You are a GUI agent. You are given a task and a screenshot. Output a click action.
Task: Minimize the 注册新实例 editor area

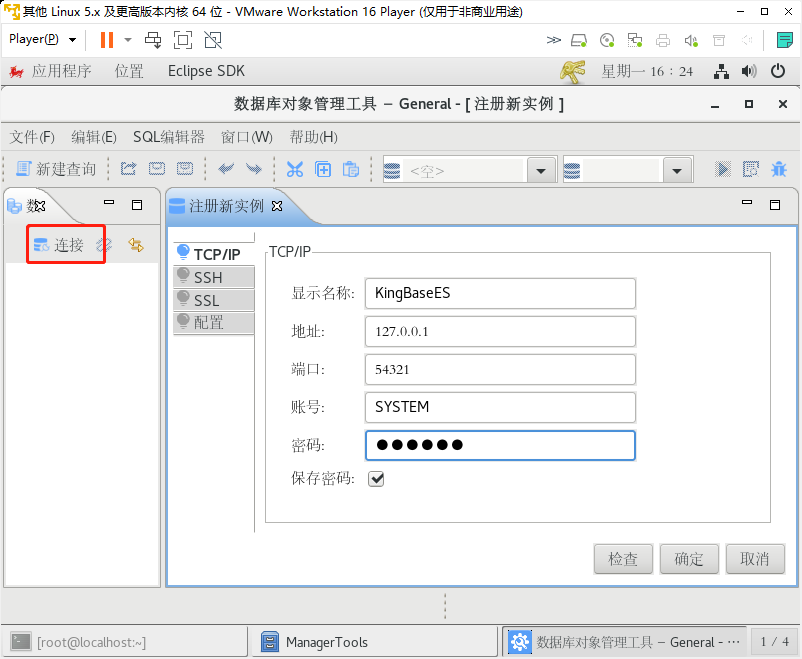[x=747, y=203]
